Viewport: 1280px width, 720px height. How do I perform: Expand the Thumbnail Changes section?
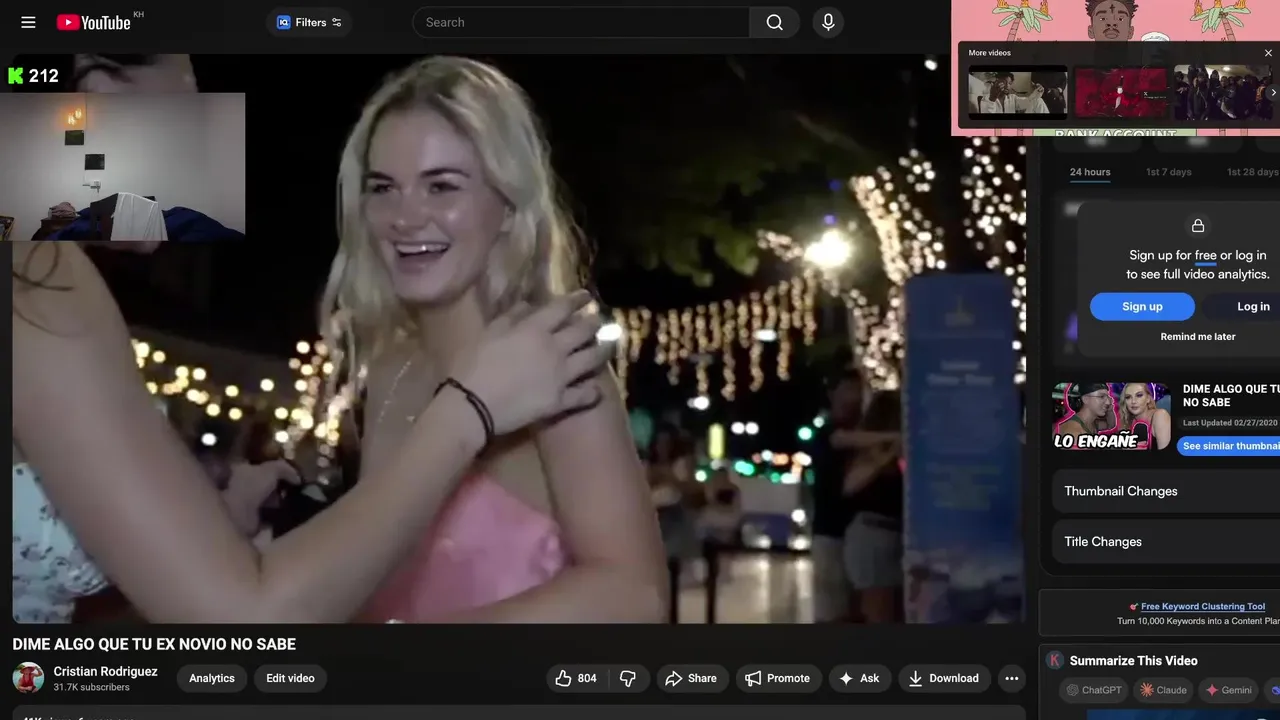point(1166,491)
